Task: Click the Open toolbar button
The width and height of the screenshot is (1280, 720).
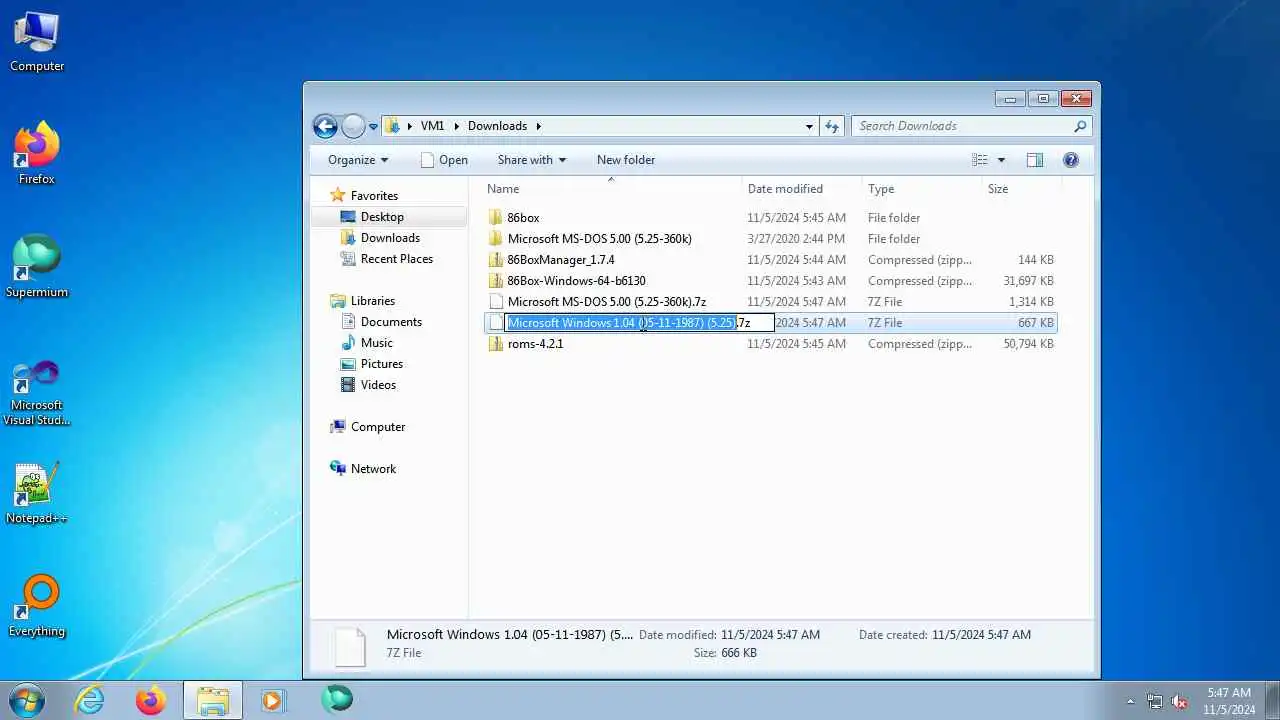Action: point(444,160)
